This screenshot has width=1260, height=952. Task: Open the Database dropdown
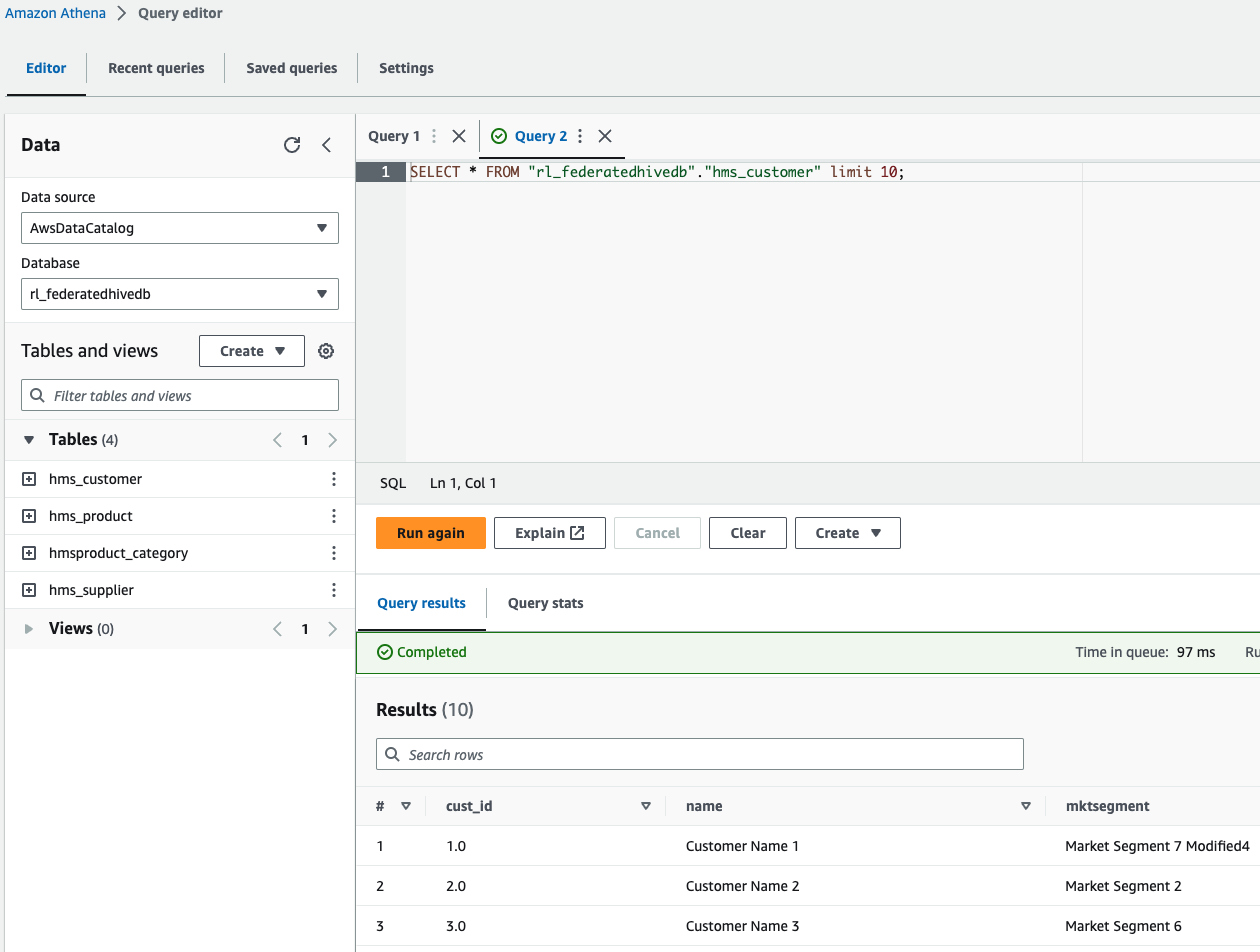coord(180,294)
